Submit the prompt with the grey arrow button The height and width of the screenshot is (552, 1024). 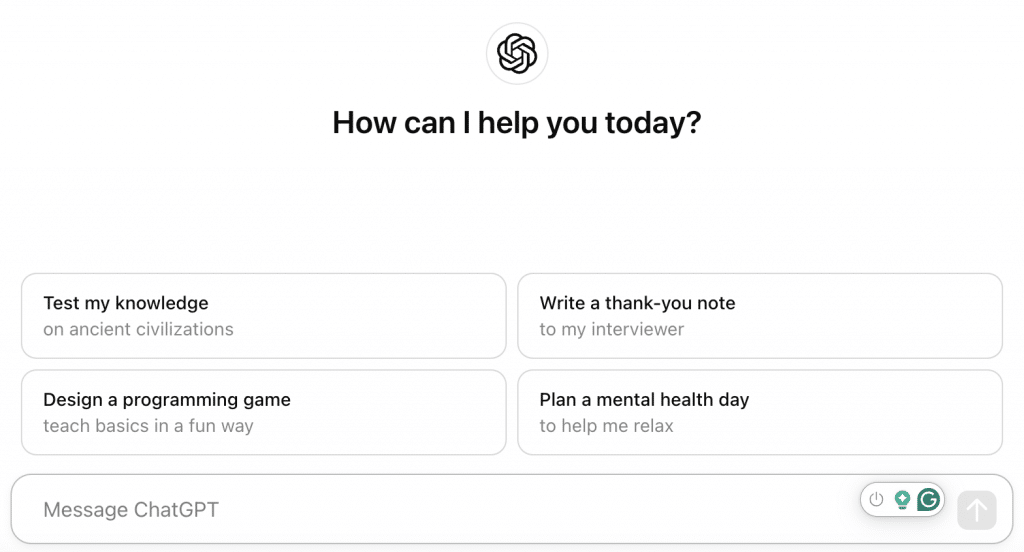coord(976,510)
